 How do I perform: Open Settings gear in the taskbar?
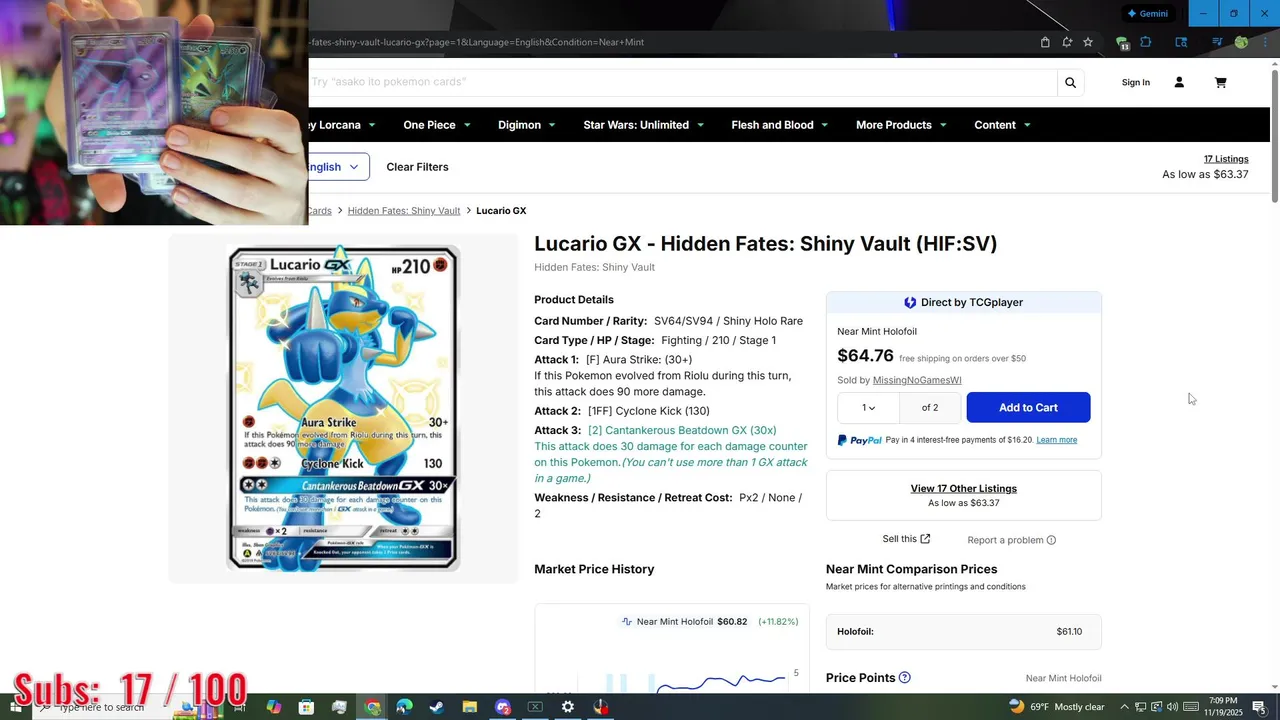pyautogui.click(x=567, y=707)
